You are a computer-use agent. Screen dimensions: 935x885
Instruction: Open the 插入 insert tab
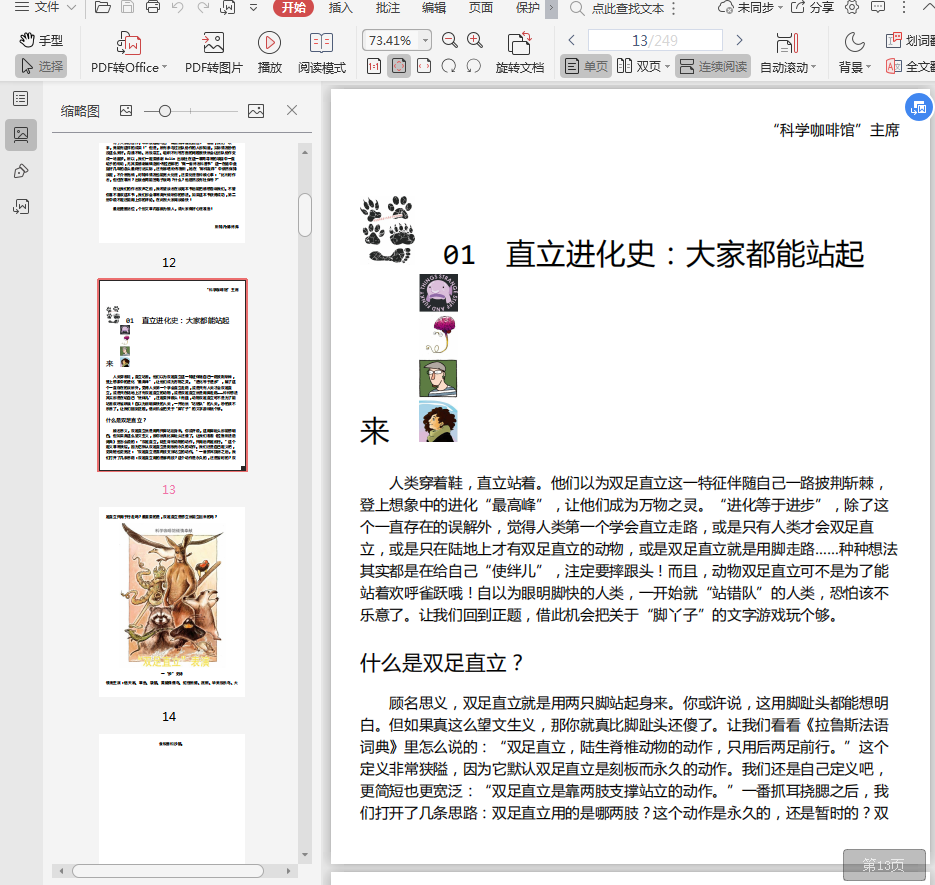pyautogui.click(x=341, y=8)
